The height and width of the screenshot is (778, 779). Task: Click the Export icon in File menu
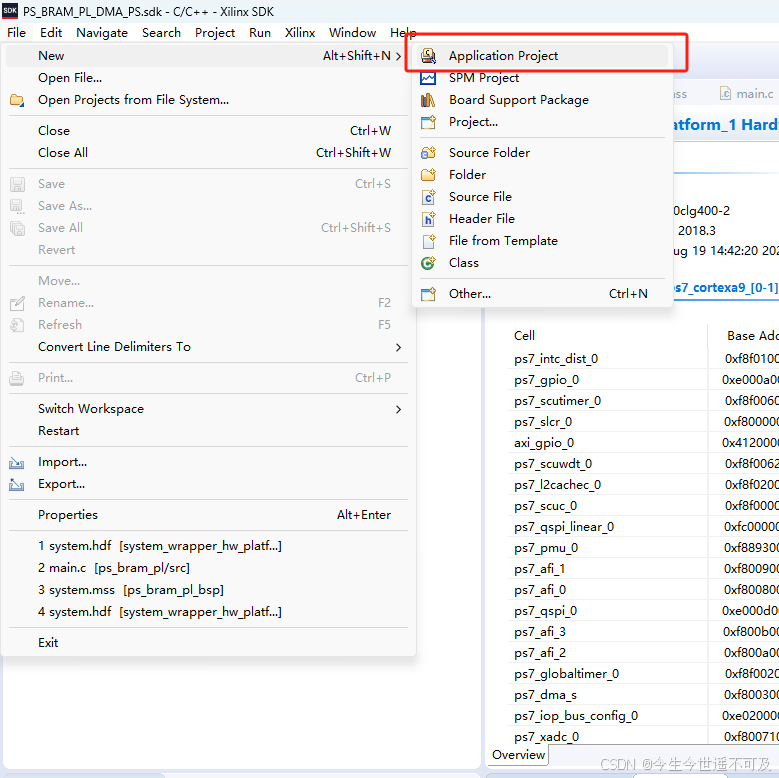[x=16, y=484]
